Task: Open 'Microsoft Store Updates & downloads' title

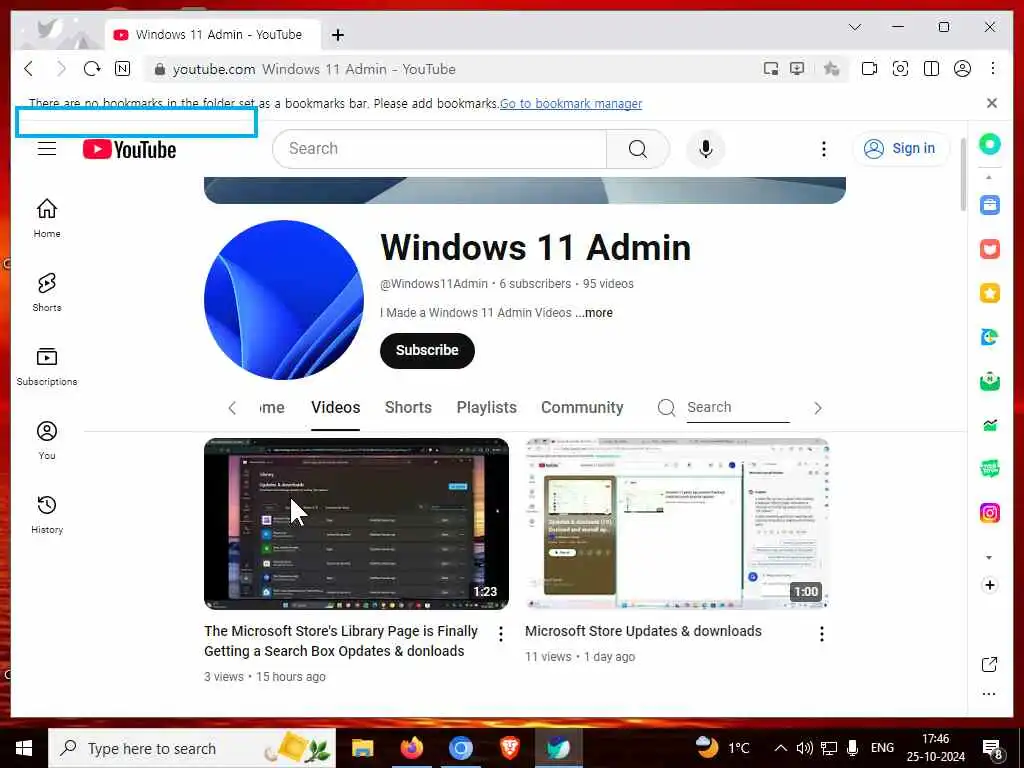Action: [643, 632]
